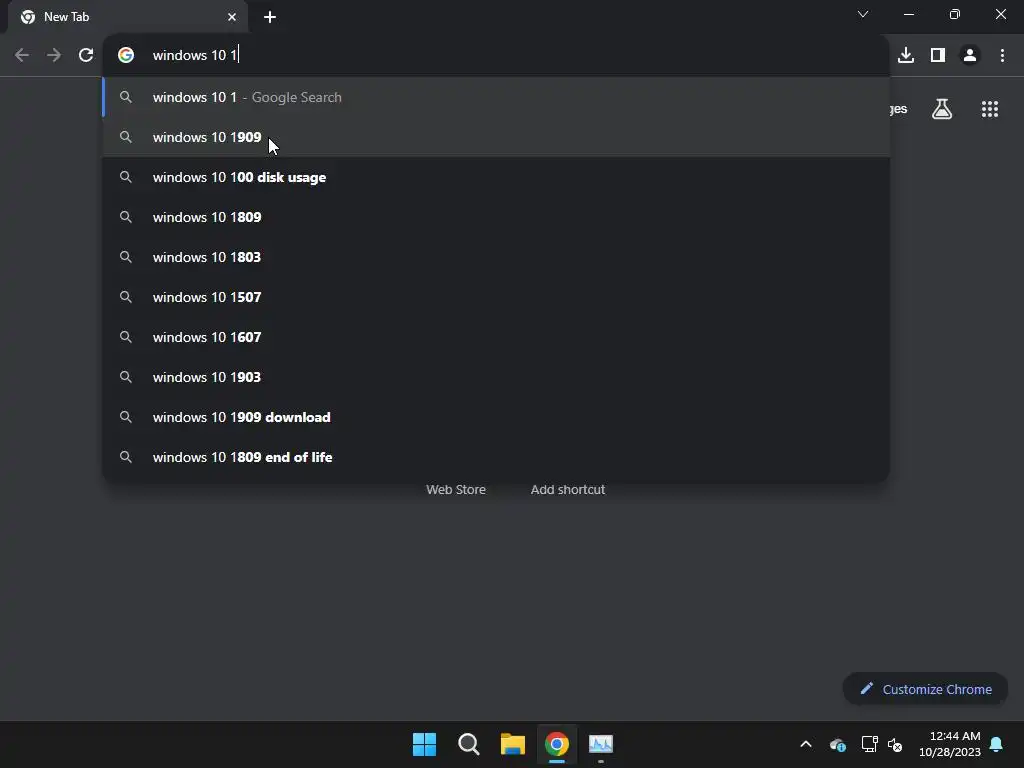This screenshot has width=1024, height=768.
Task: Close the New Tab tab
Action: (232, 17)
